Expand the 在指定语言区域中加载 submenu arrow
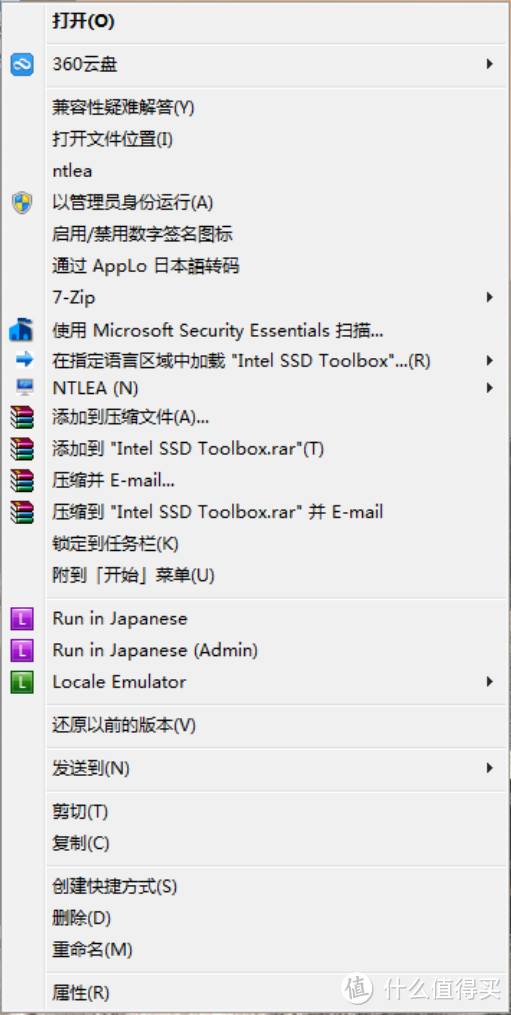This screenshot has height=1015, width=511. [x=490, y=361]
